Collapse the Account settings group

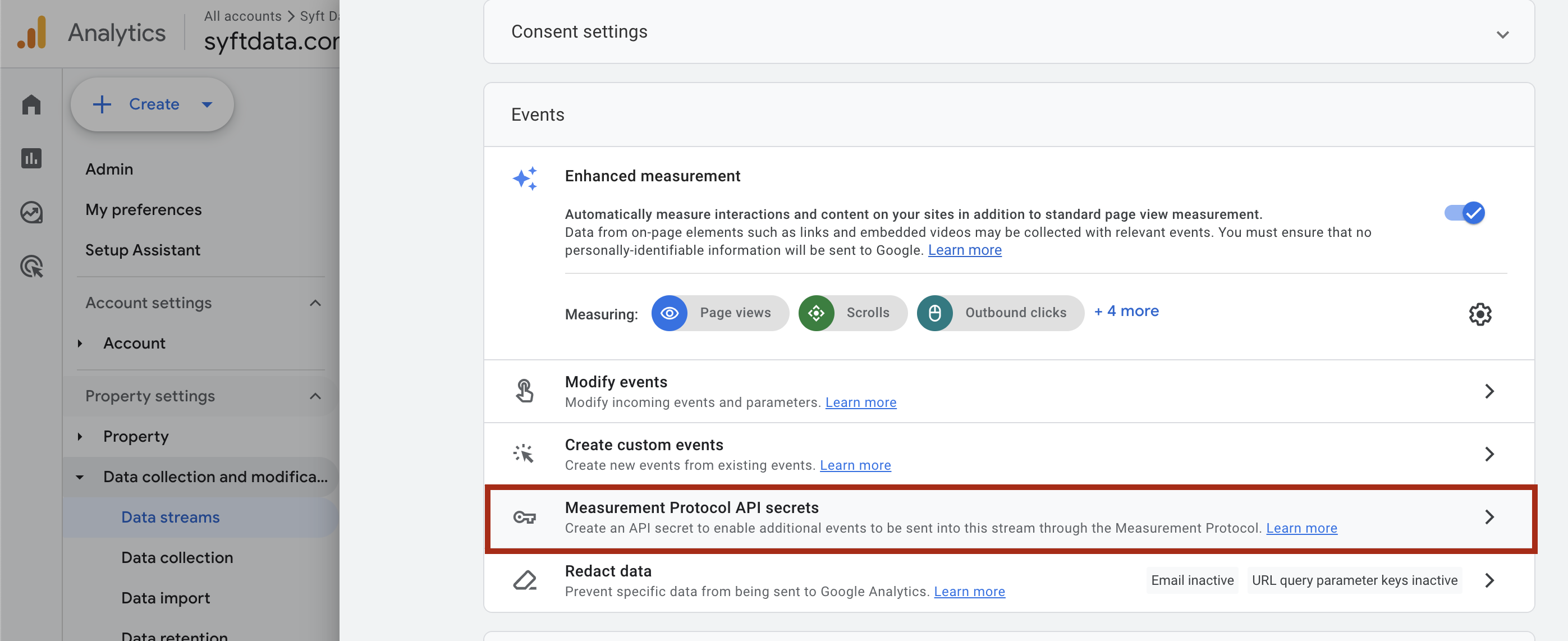point(315,303)
